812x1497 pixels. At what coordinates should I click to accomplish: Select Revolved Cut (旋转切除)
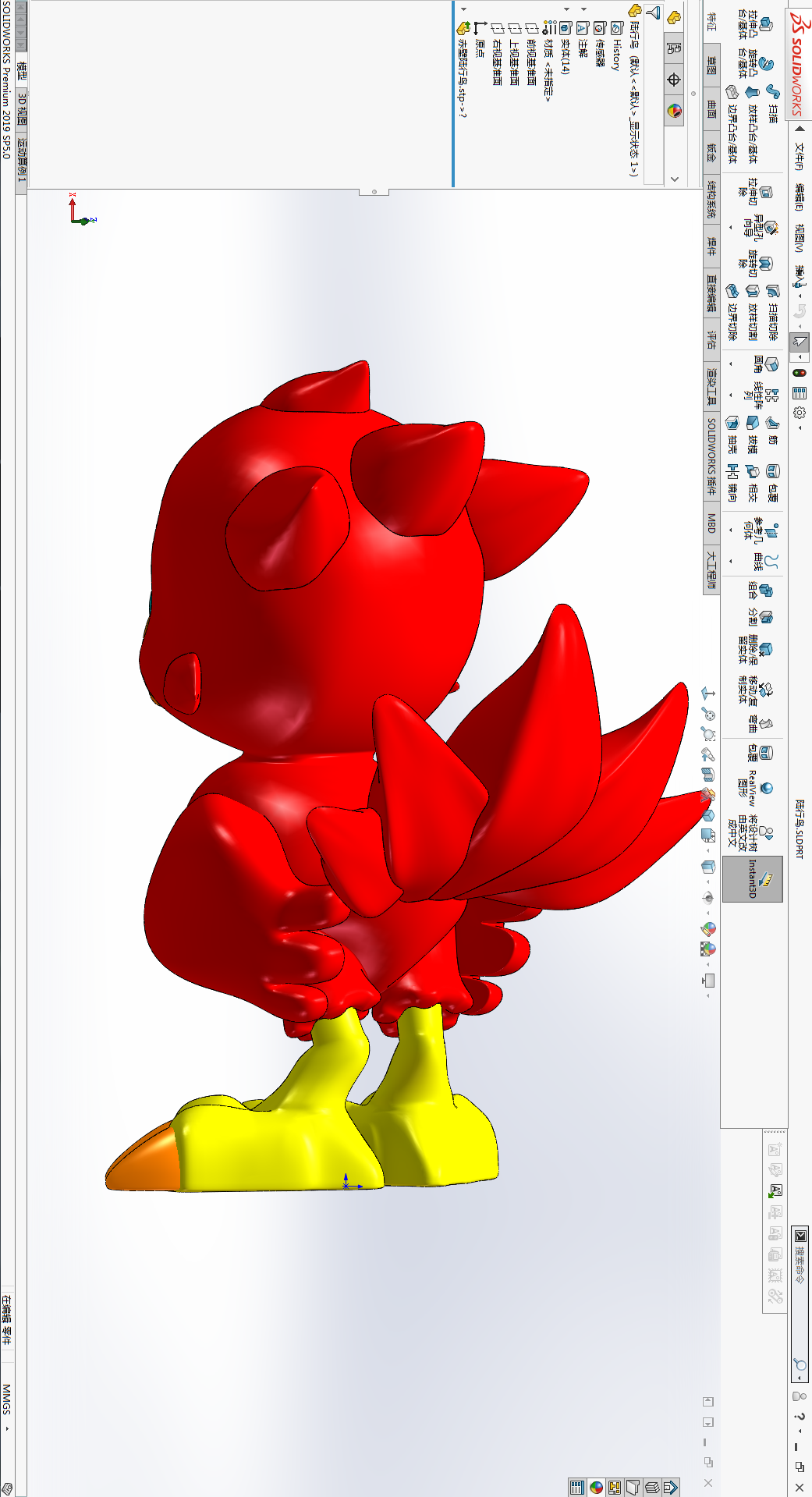point(755,264)
